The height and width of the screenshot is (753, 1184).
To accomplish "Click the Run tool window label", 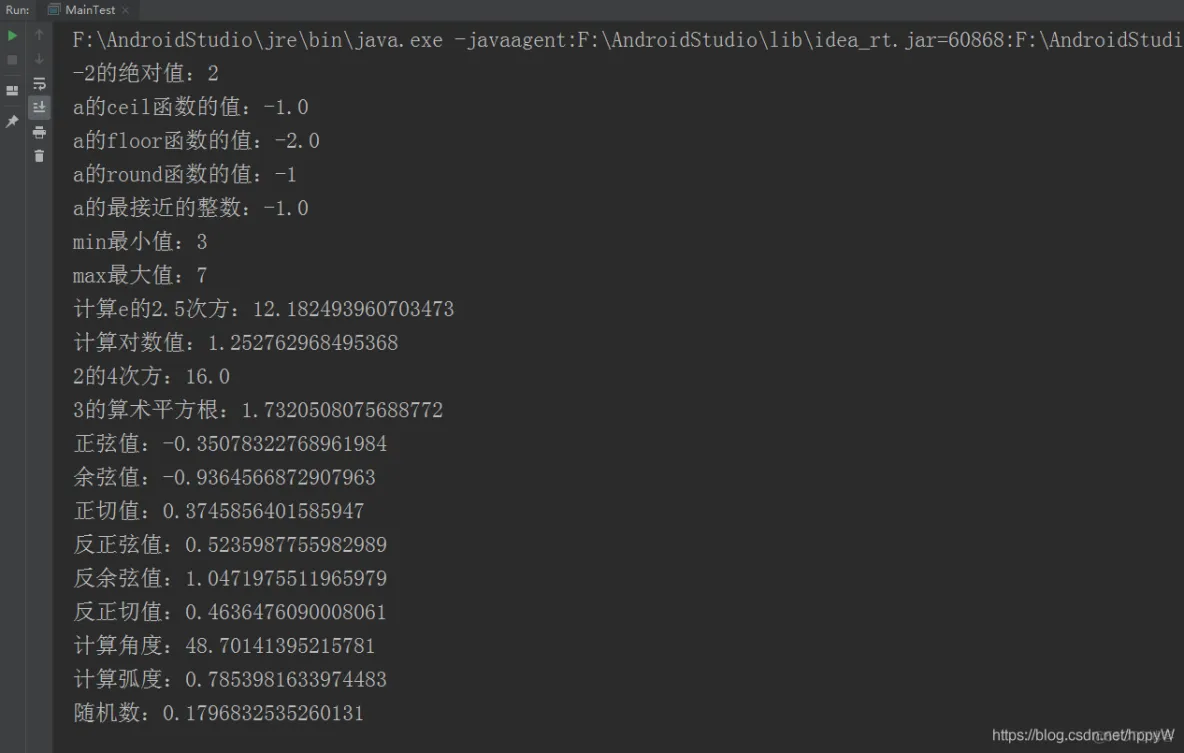I will click(17, 10).
